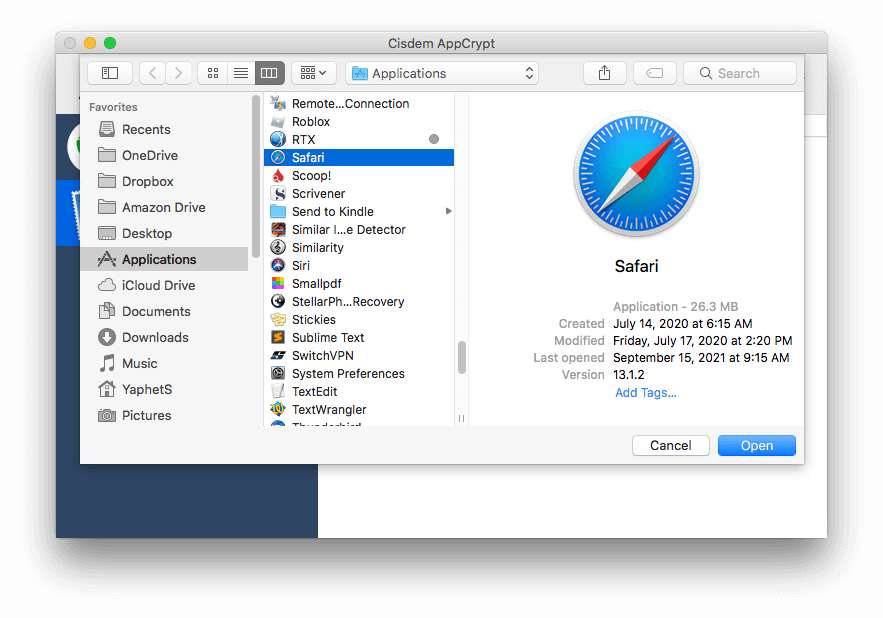This screenshot has height=618, width=883.
Task: Click the iCloud Drive cloud icon
Action: click(x=107, y=285)
